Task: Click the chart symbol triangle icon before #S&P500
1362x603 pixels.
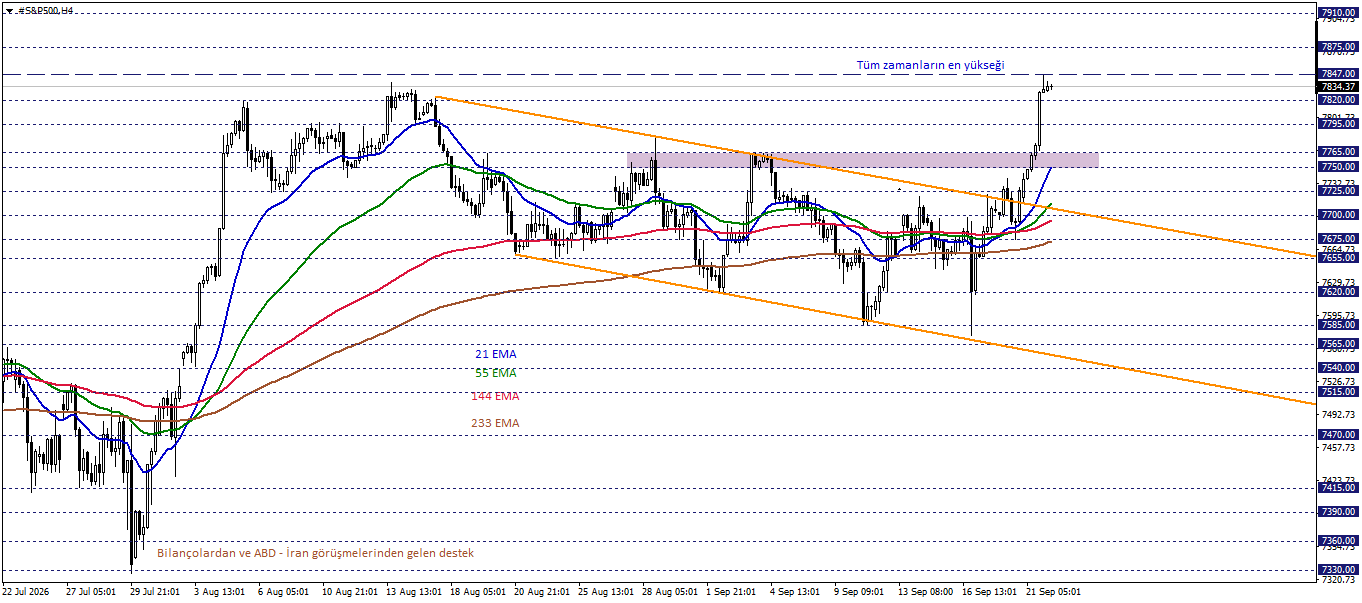Action: click(x=8, y=9)
